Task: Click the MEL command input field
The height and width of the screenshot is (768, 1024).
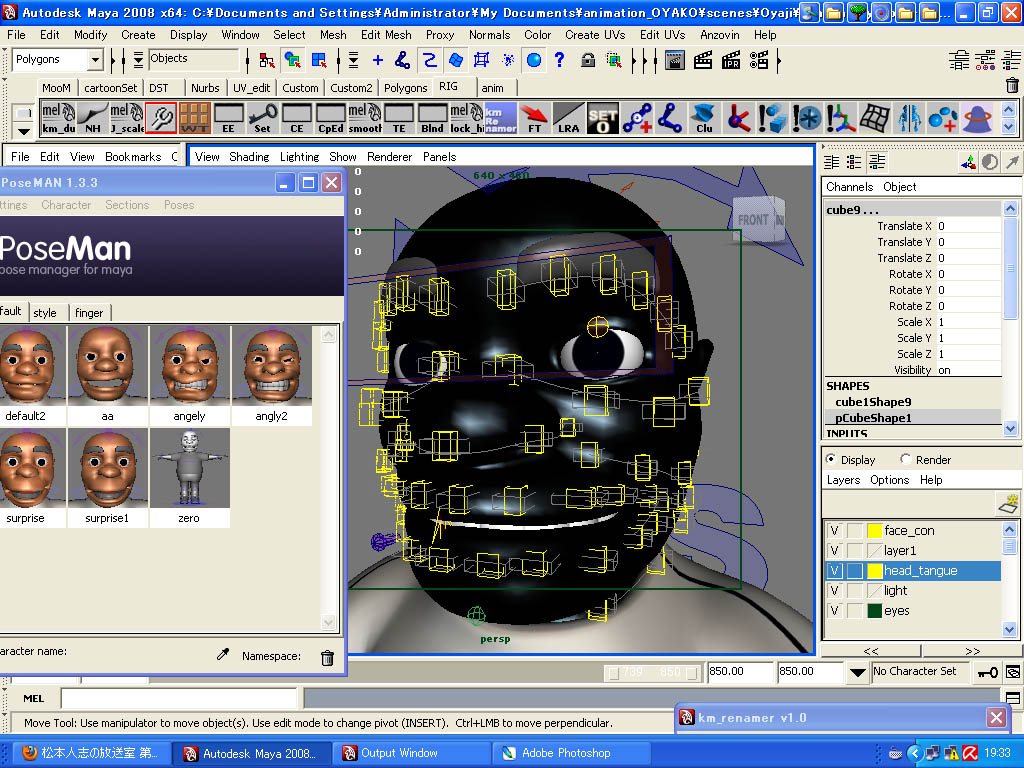Action: (x=179, y=698)
